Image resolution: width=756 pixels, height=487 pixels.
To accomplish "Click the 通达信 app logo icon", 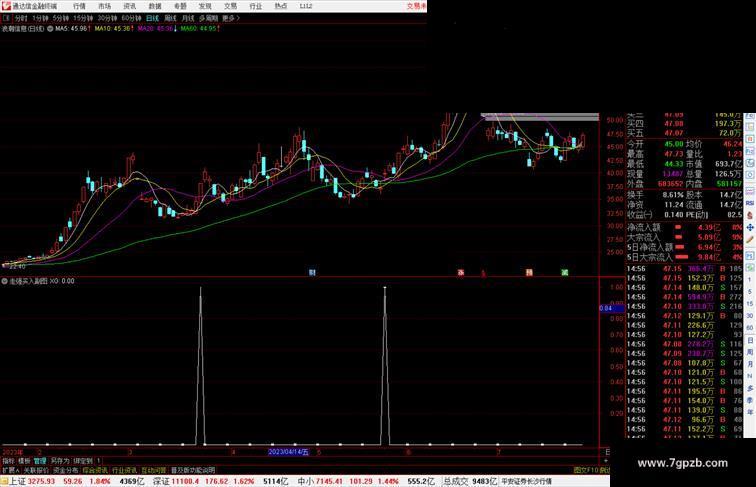I will [x=6, y=6].
